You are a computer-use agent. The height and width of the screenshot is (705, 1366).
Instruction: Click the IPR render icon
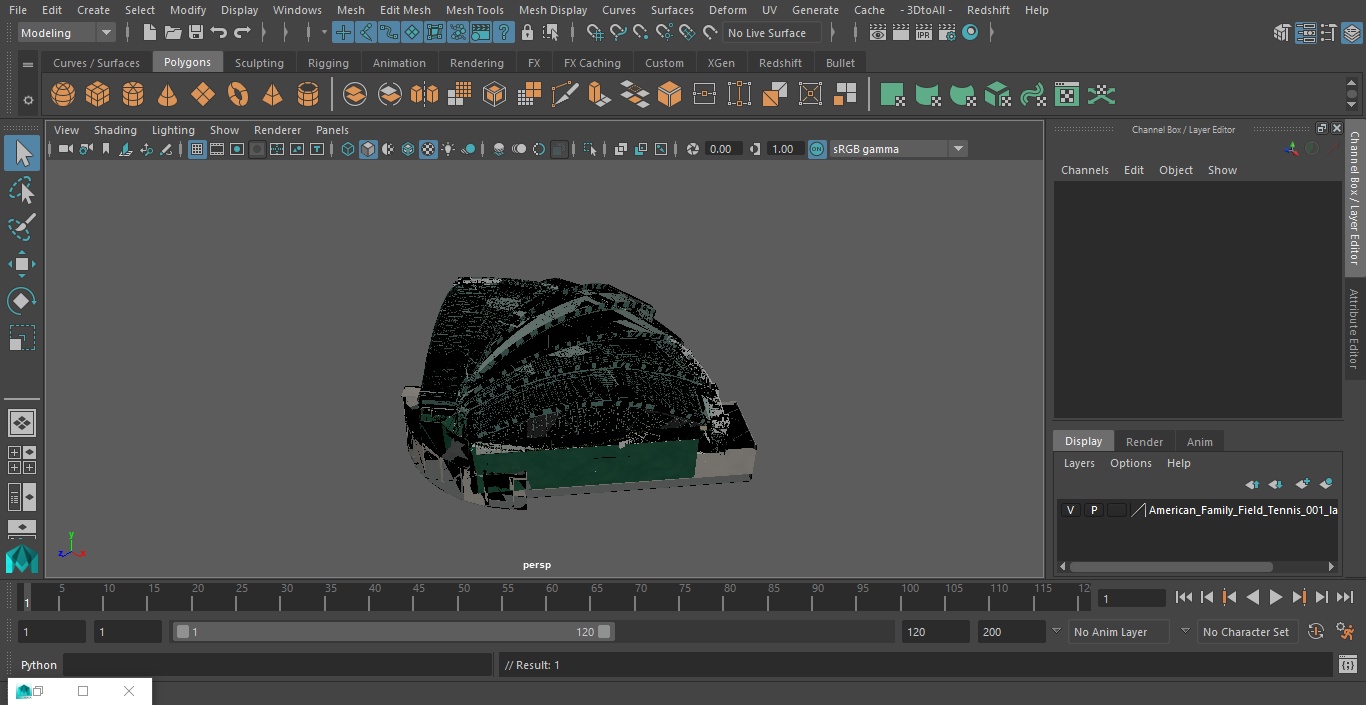point(923,33)
